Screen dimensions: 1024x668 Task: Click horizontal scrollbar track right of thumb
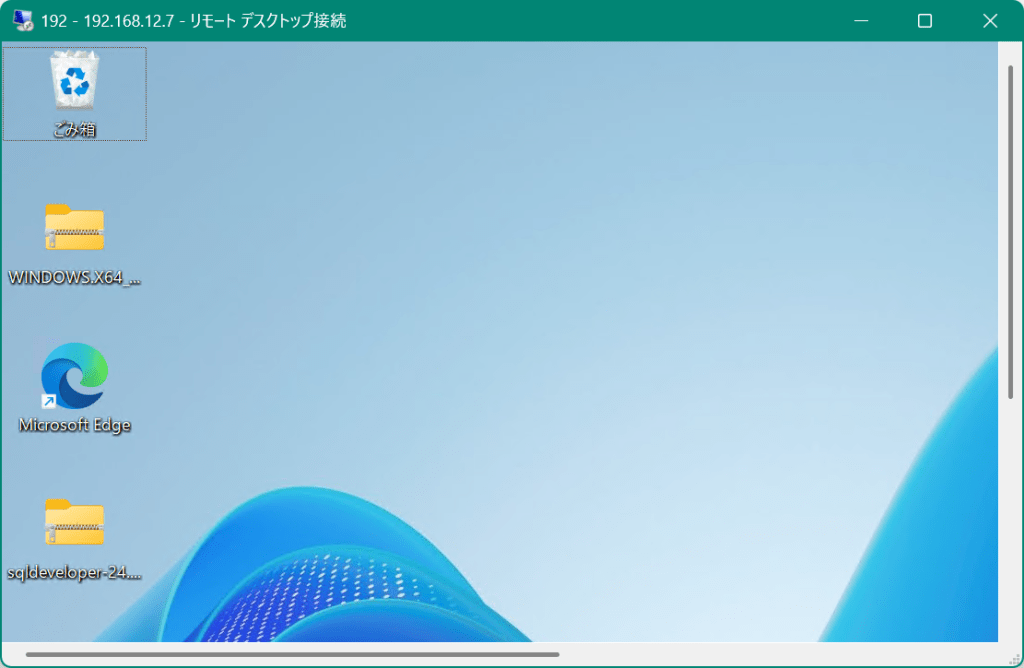[780, 655]
